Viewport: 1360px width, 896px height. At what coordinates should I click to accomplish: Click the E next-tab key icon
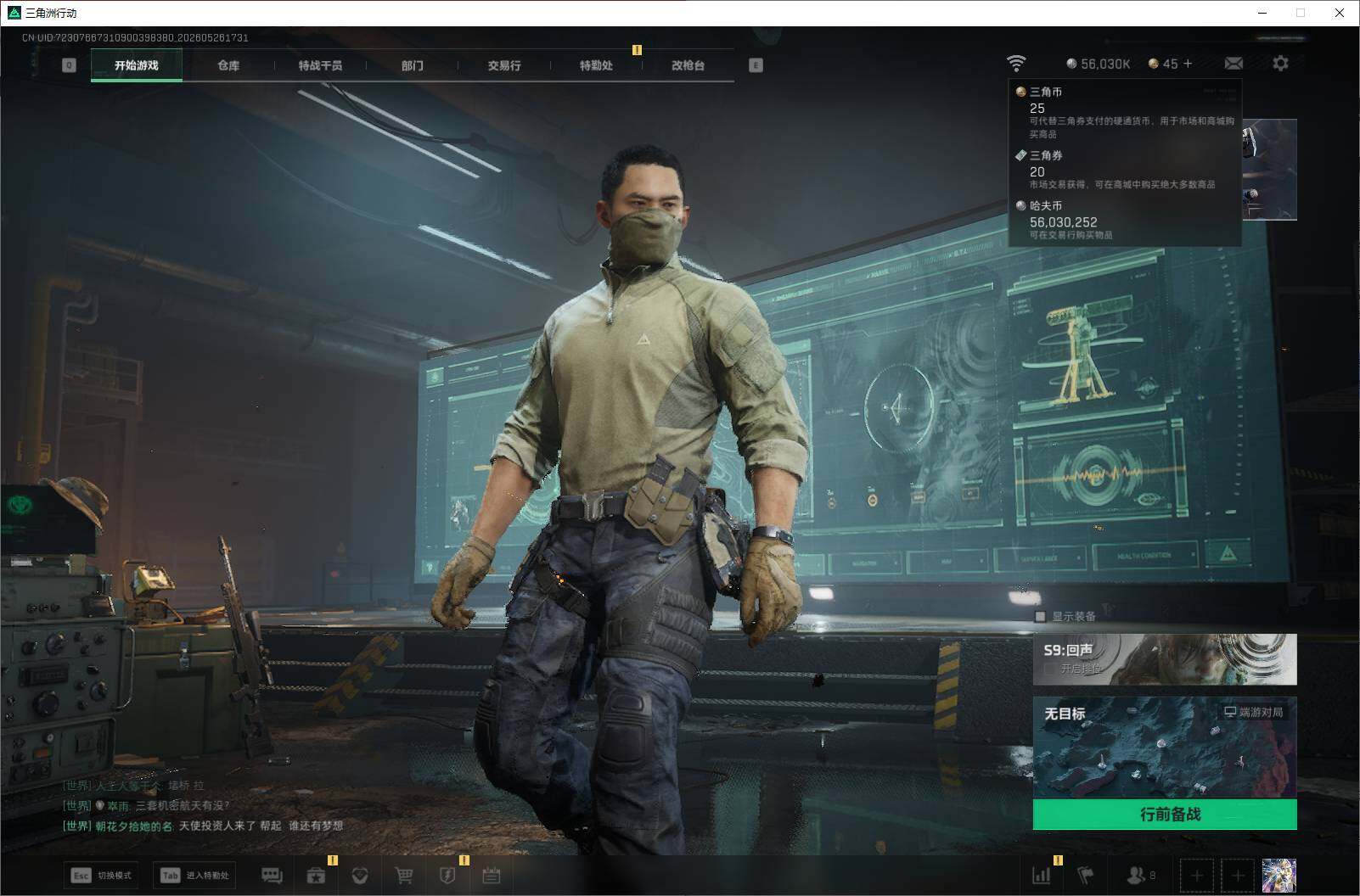click(x=756, y=65)
